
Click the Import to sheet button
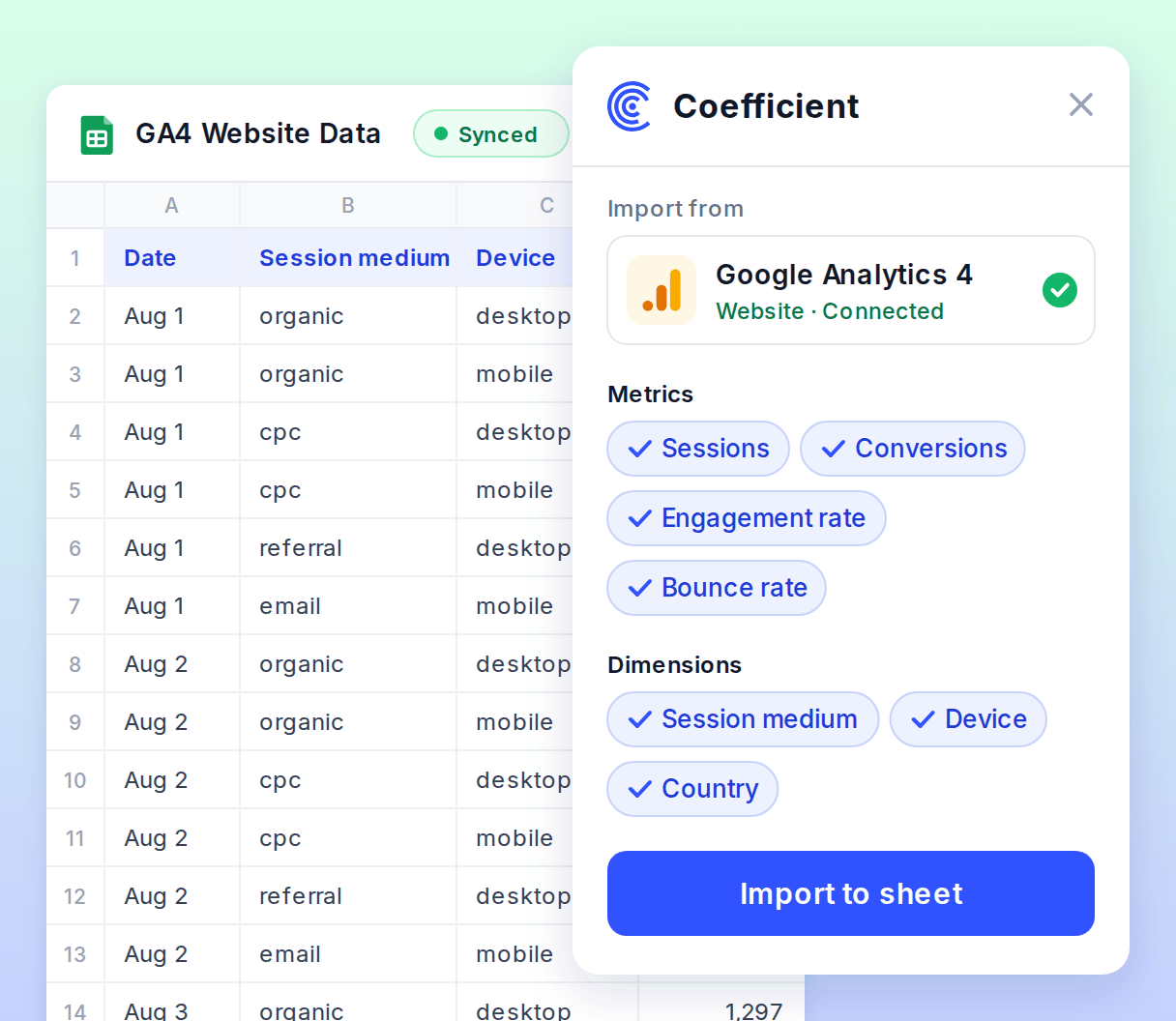[x=851, y=893]
